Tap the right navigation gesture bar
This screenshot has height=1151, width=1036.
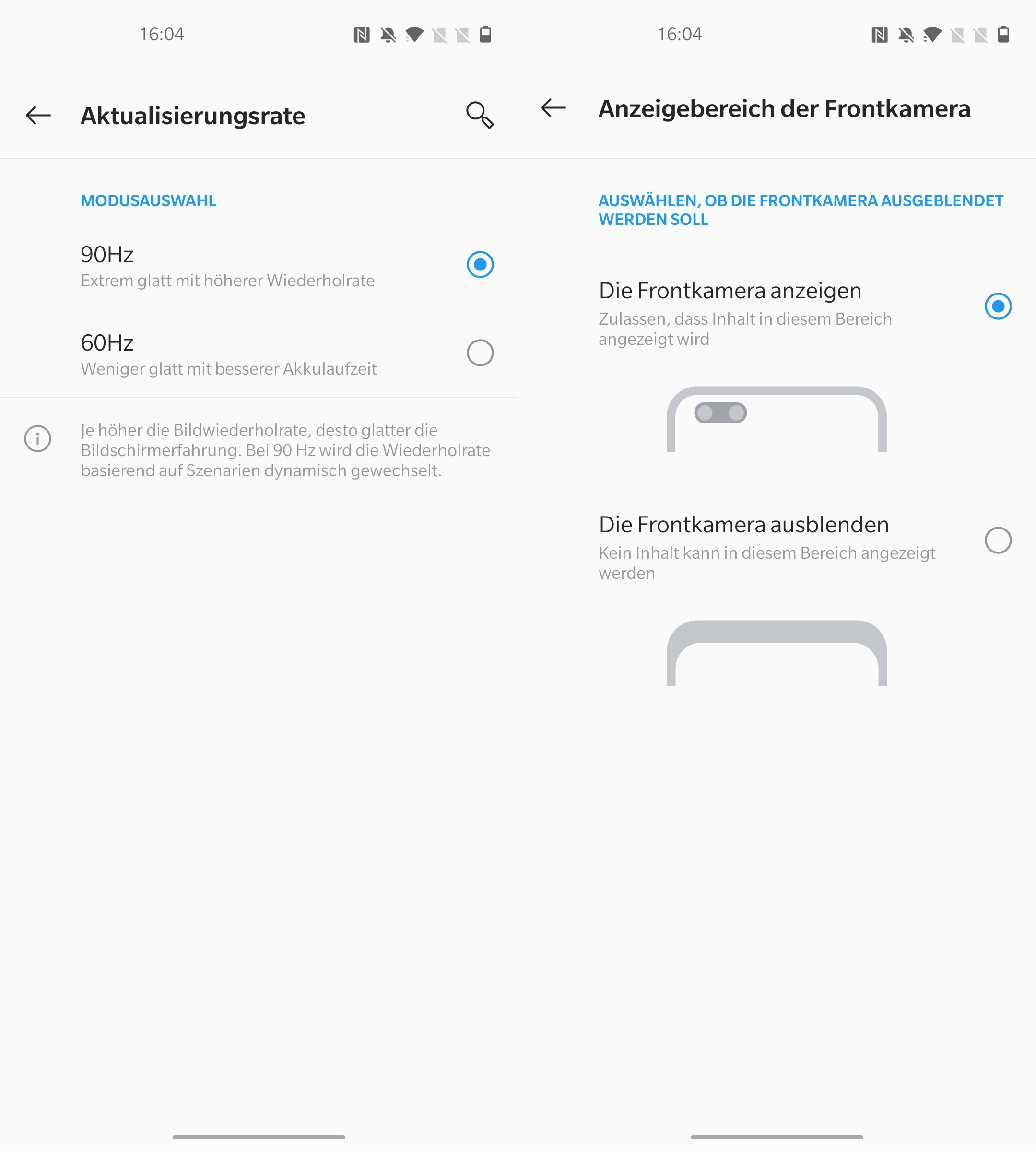[777, 1137]
